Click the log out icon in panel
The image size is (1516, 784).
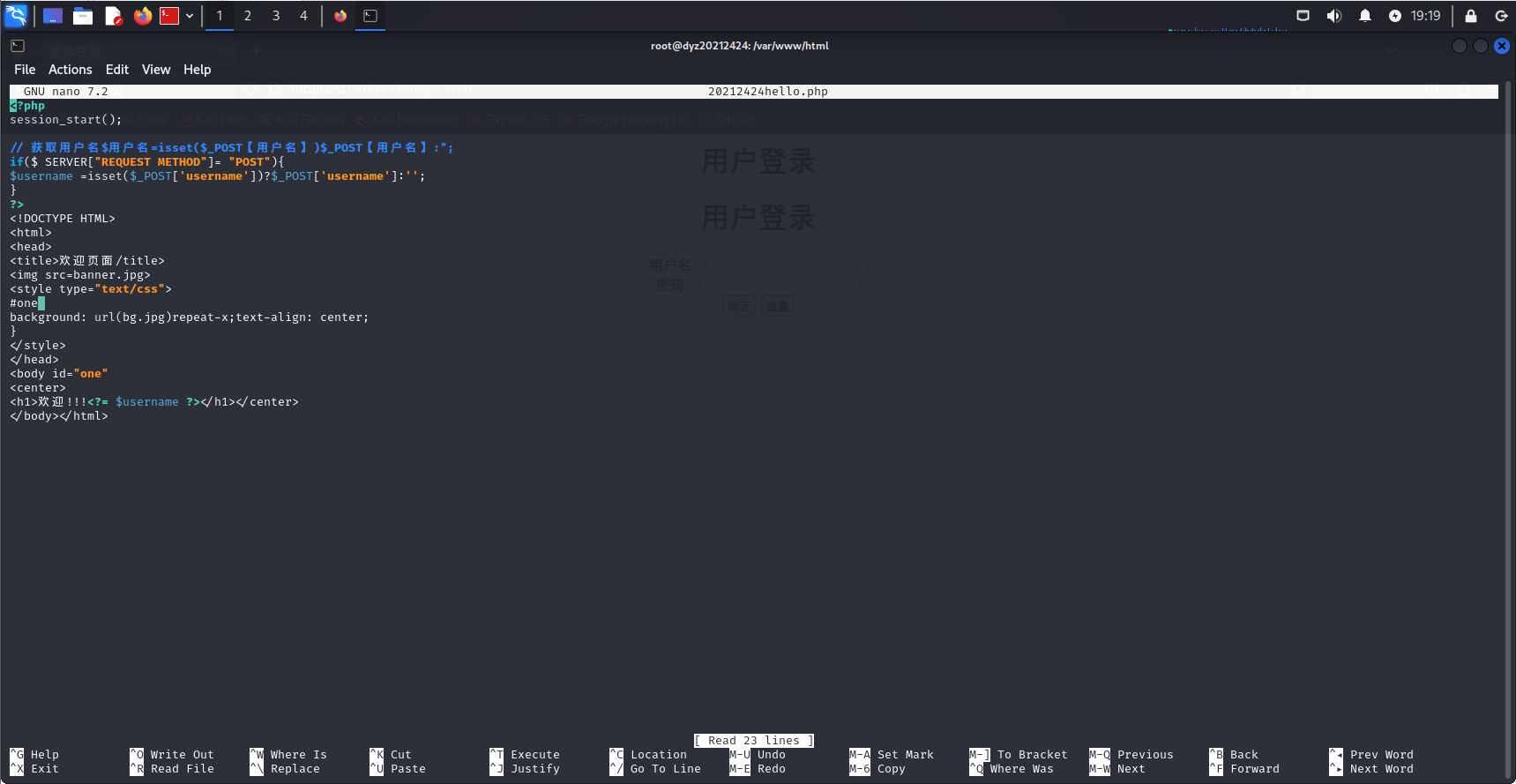(x=1501, y=16)
